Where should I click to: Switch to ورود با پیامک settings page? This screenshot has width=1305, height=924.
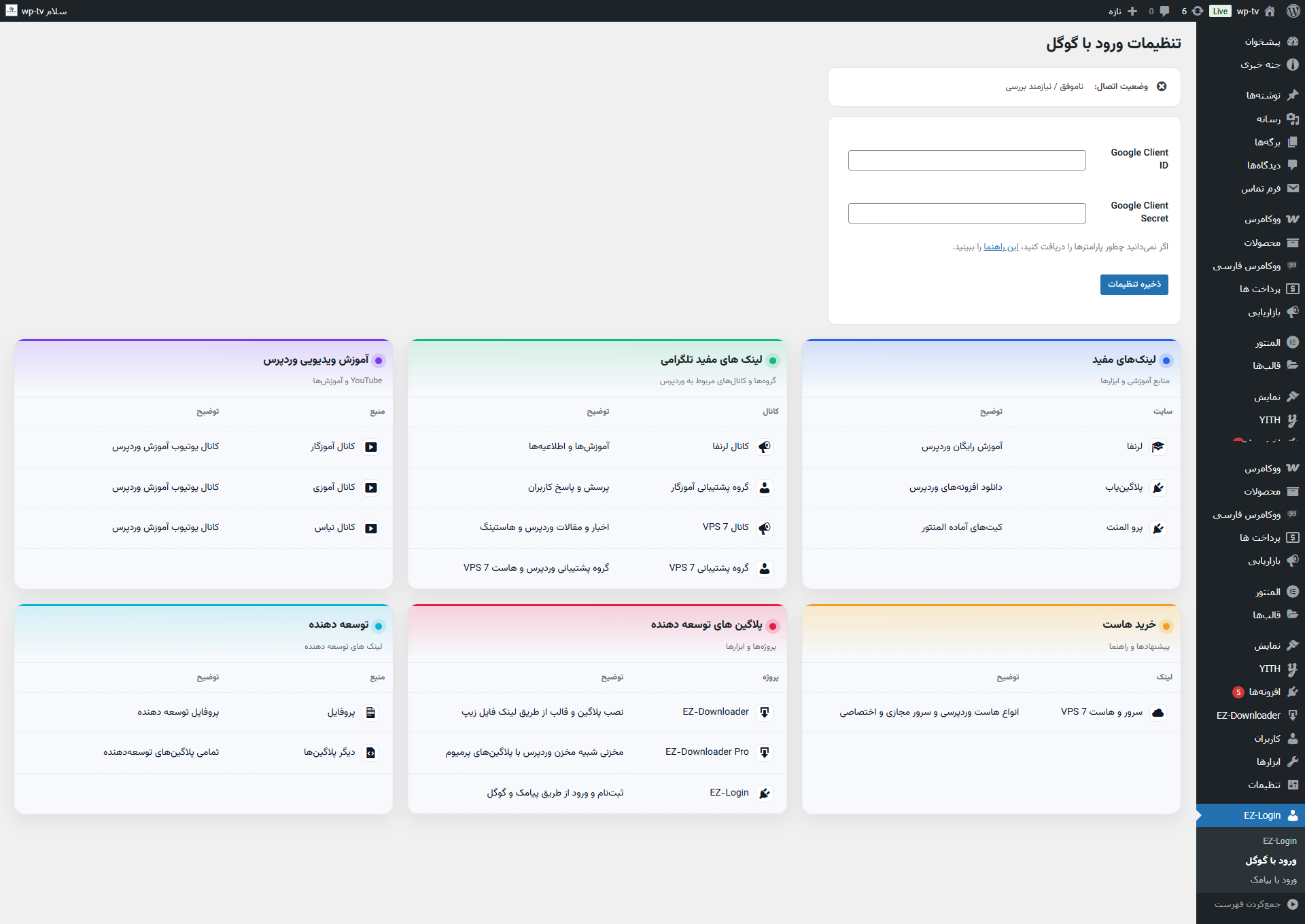click(x=1273, y=880)
